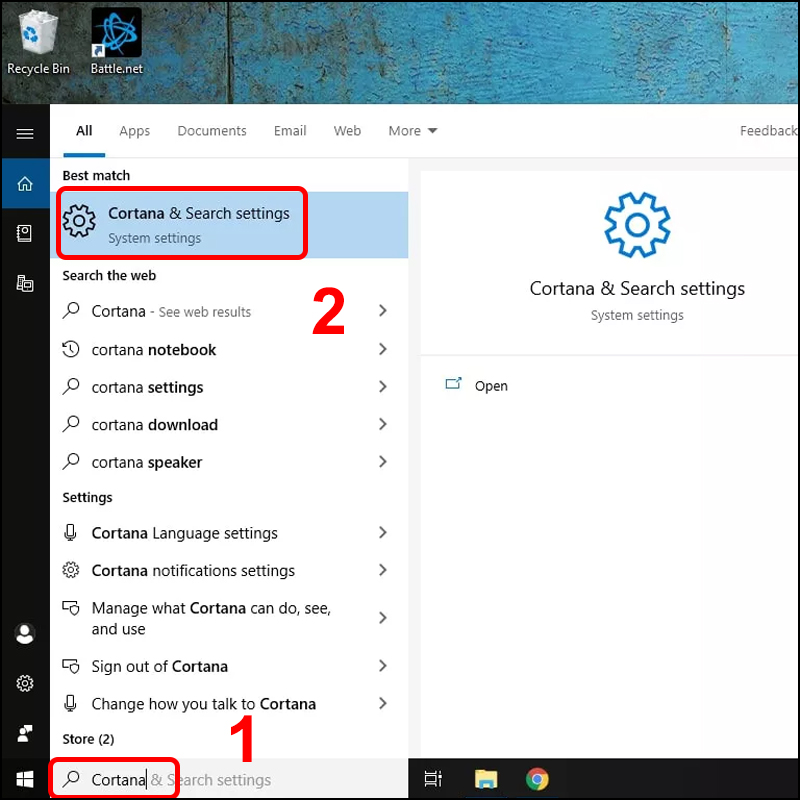Expand arrow next to cortana speaker

(x=383, y=462)
